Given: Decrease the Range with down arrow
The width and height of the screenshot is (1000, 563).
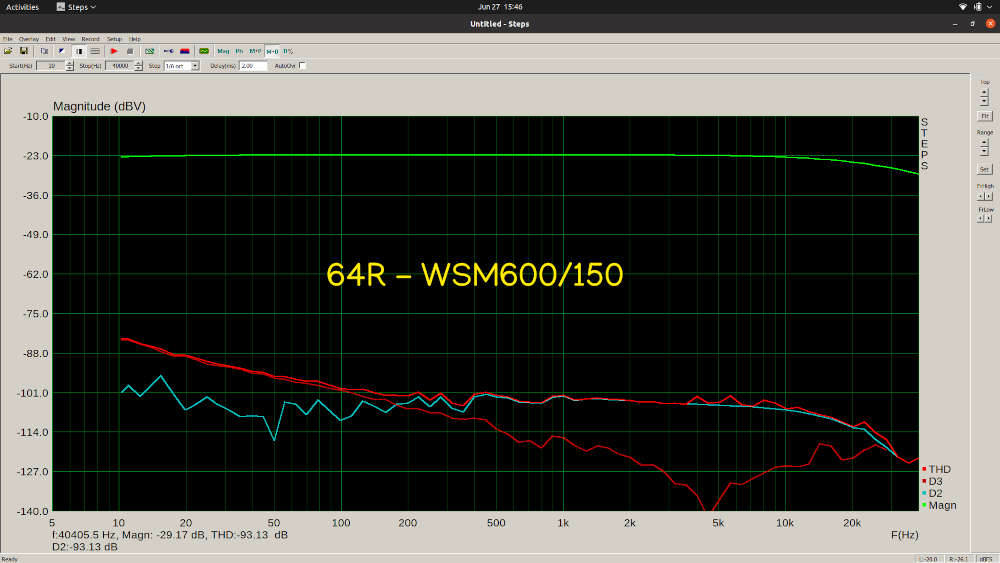Looking at the screenshot, I should (984, 151).
